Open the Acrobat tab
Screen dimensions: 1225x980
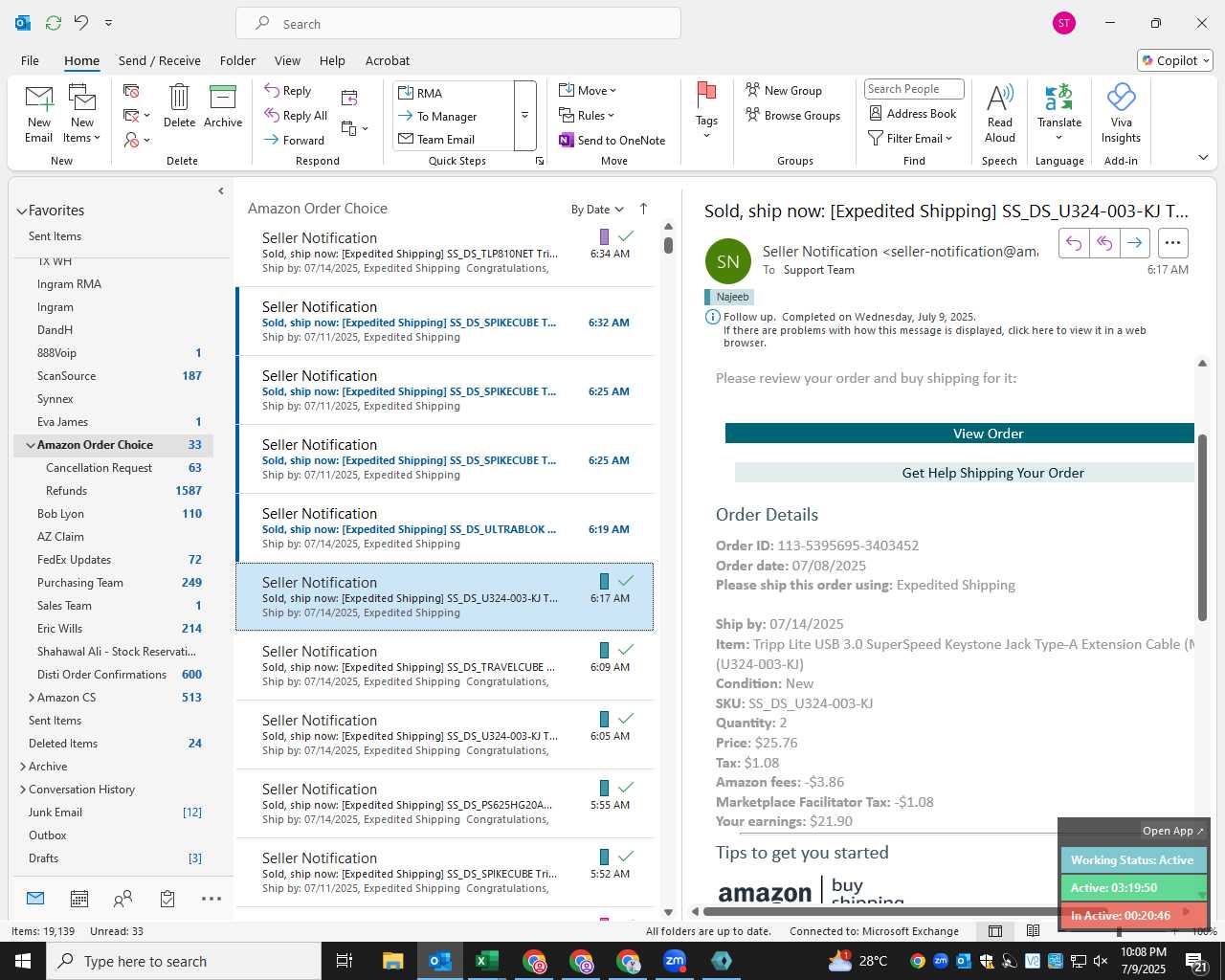tap(388, 60)
